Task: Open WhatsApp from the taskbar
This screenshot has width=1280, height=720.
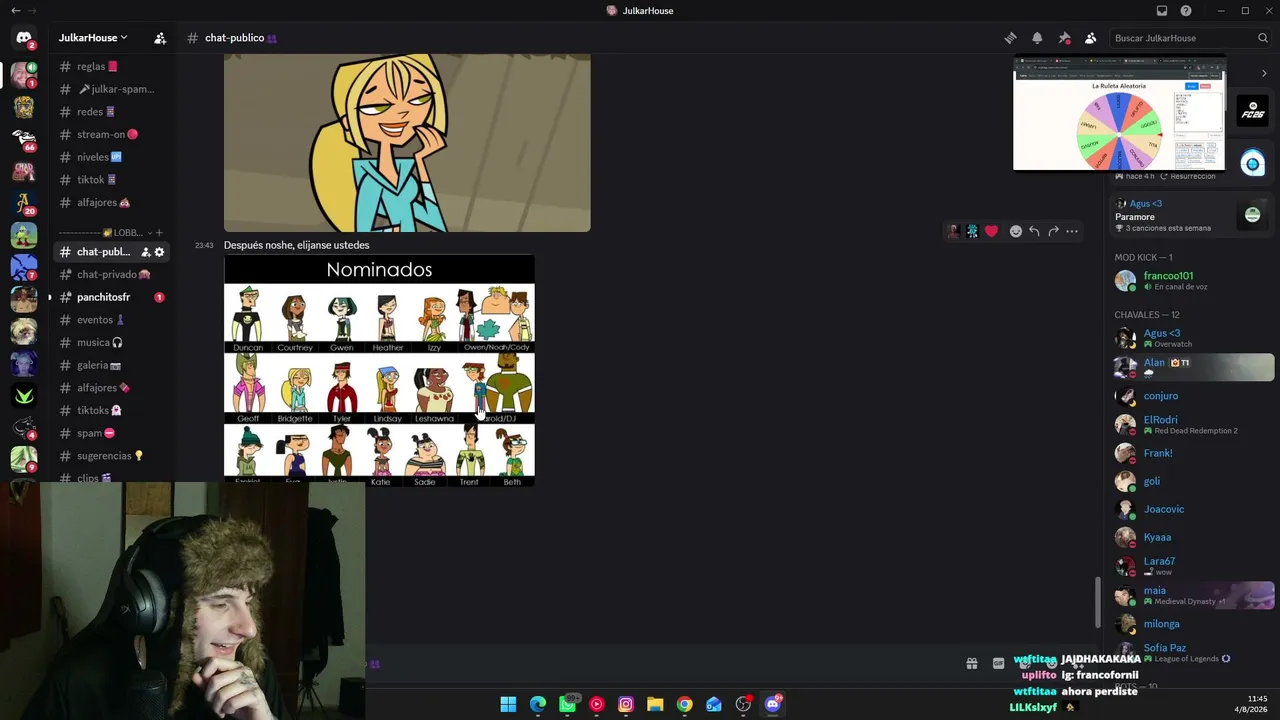Action: pyautogui.click(x=567, y=704)
